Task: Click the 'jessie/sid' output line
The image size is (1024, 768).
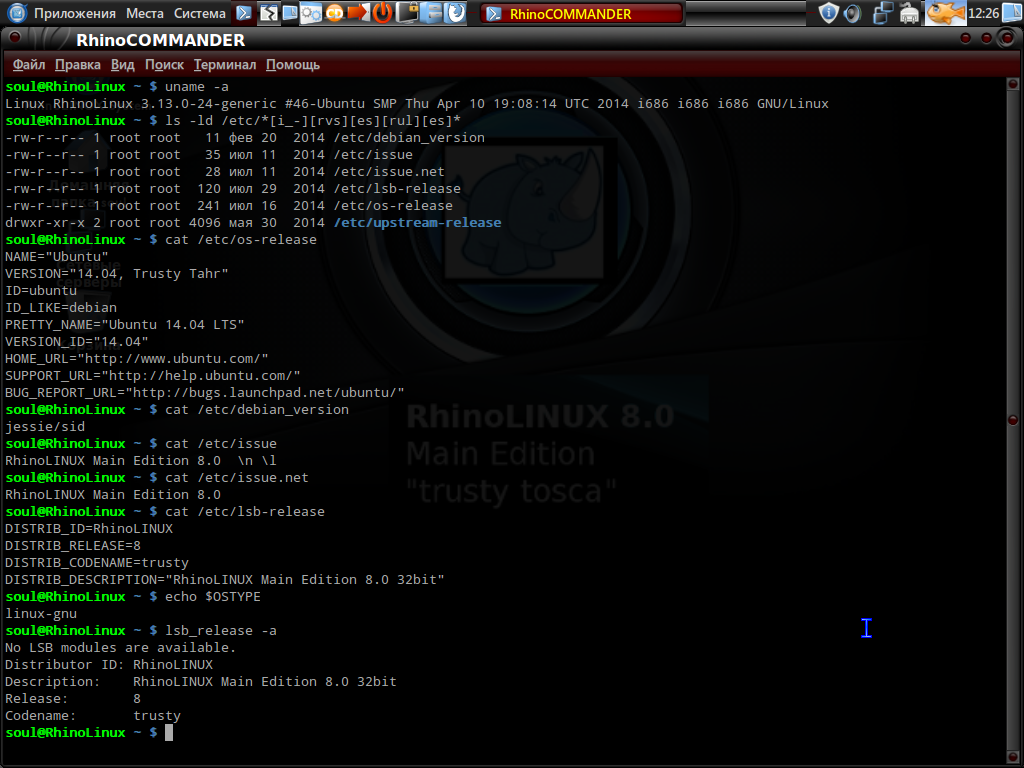Action: [44, 426]
